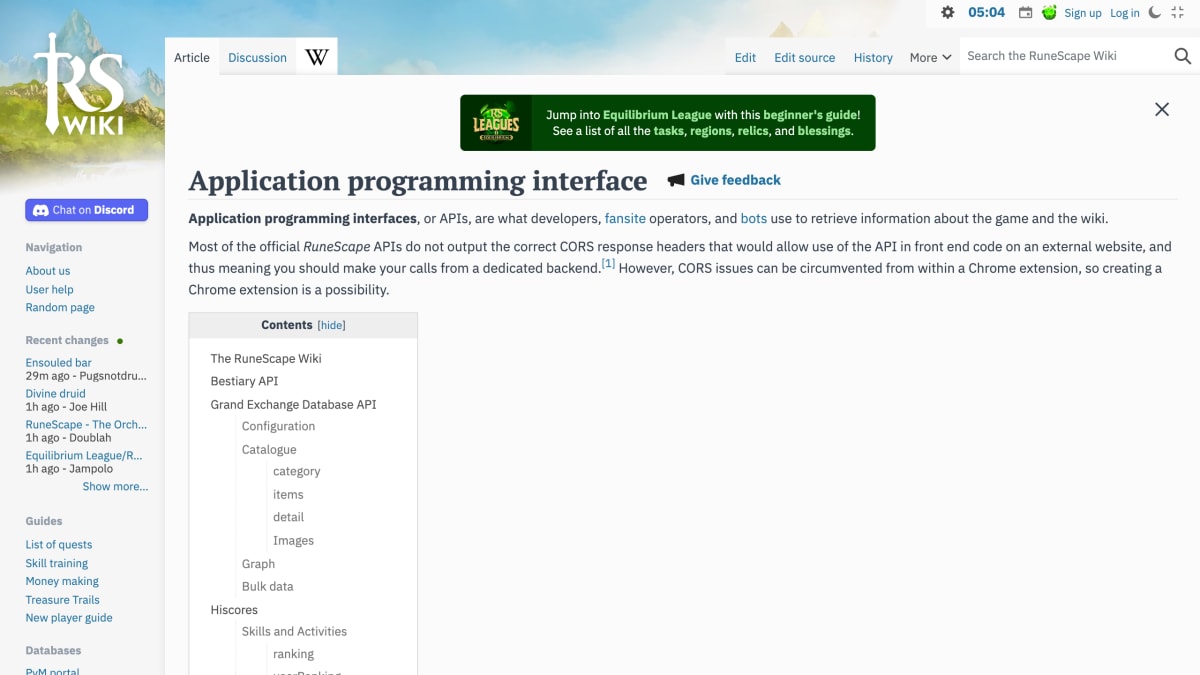This screenshot has height=675, width=1200.
Task: Jump to category contents entry
Action: (297, 471)
